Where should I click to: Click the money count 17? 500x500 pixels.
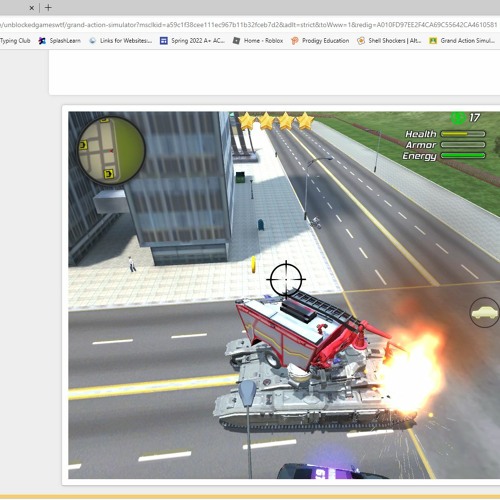click(475, 117)
